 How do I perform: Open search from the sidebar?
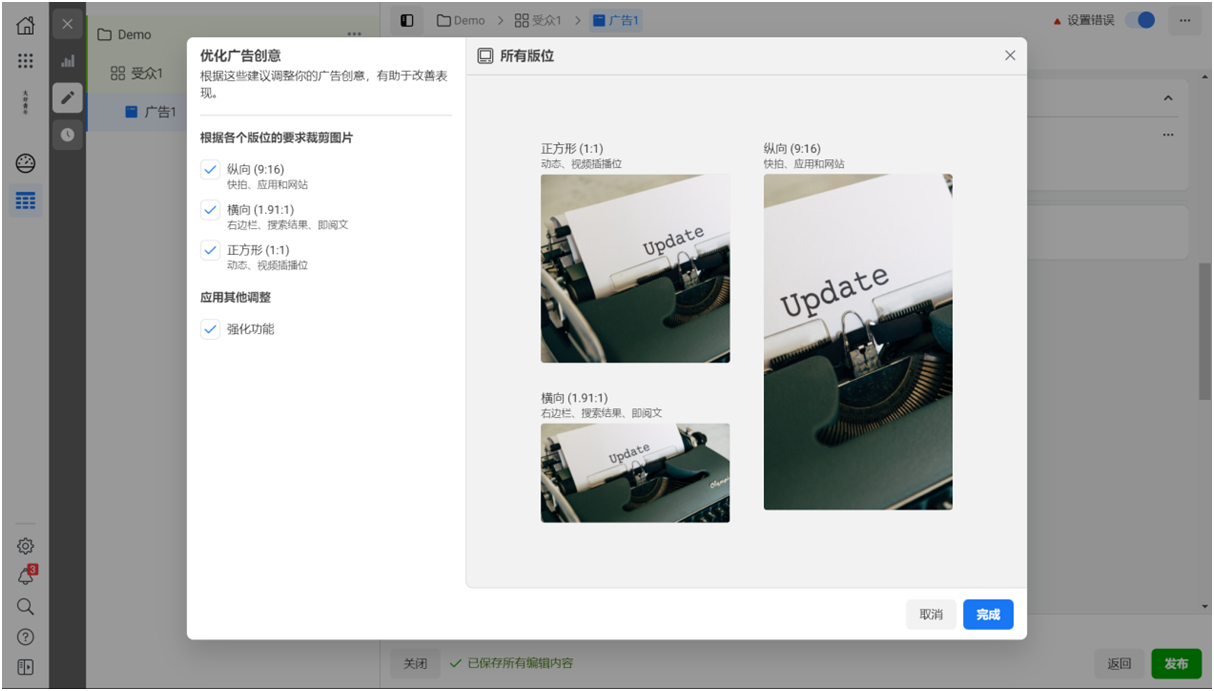pyautogui.click(x=25, y=606)
